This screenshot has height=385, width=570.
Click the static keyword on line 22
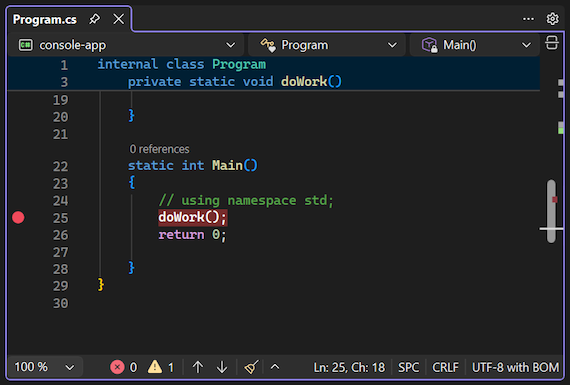click(x=151, y=166)
